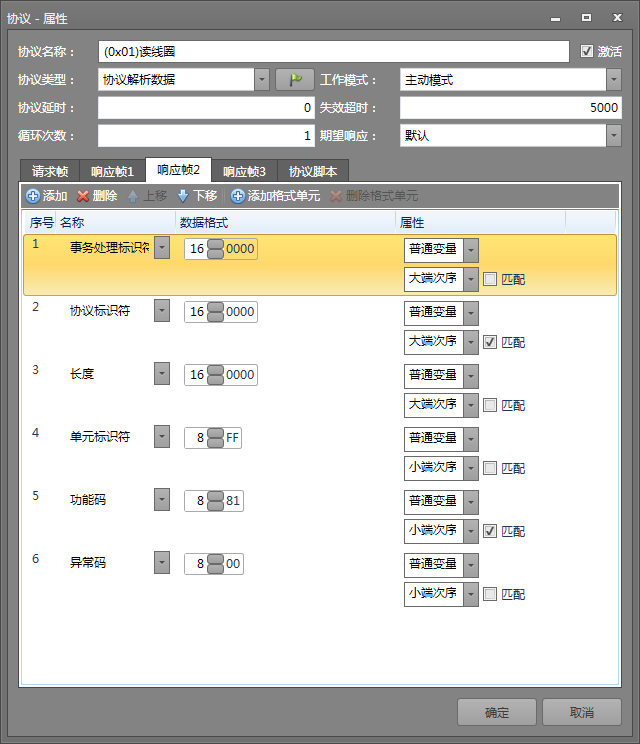The height and width of the screenshot is (744, 640).
Task: Toggle the 激活 checkbox
Action: coord(587,51)
